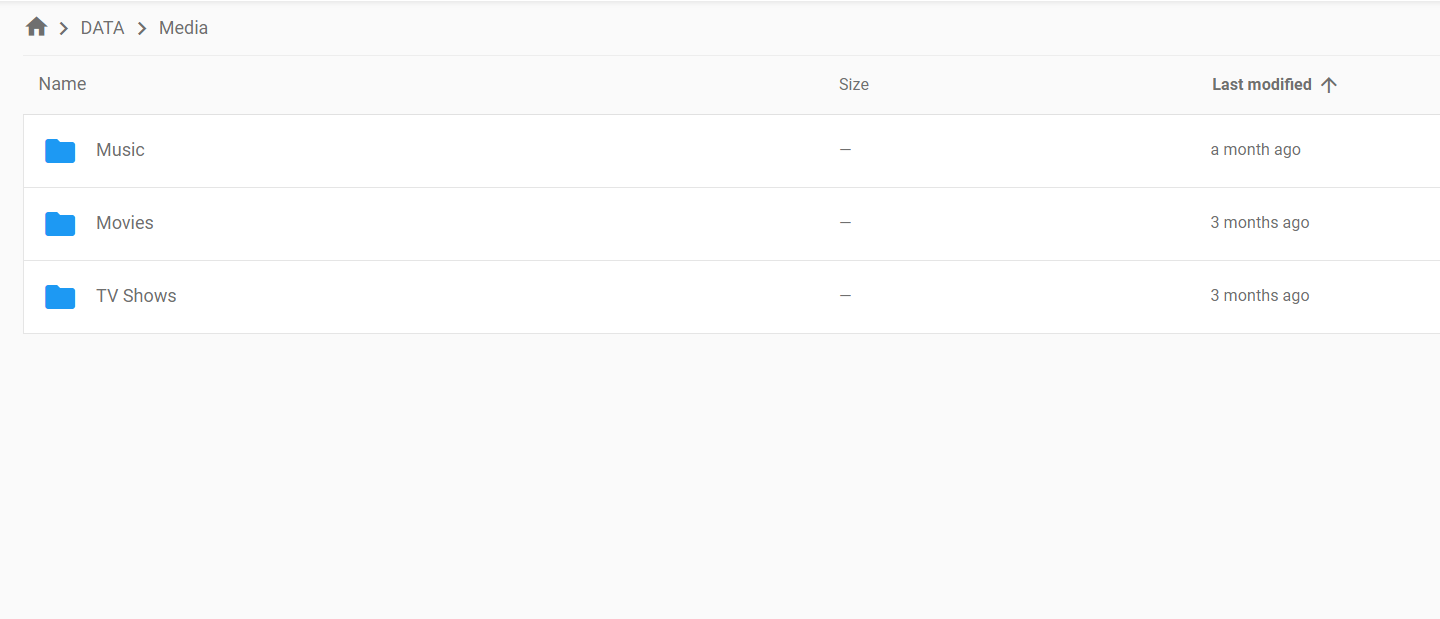
Task: Sort the list by Size column
Action: click(854, 85)
